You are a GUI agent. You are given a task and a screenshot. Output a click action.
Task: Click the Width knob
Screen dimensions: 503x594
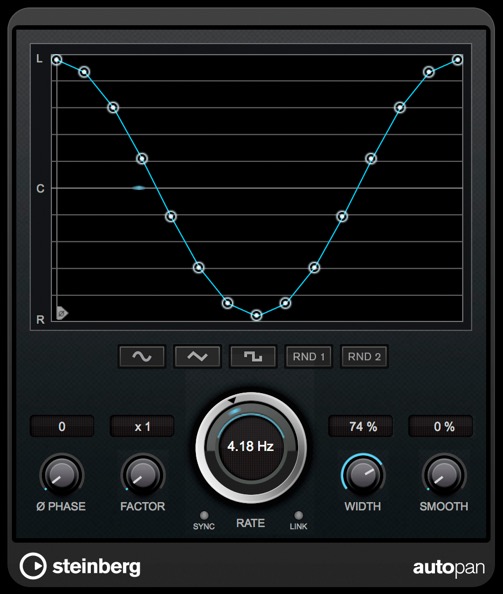(363, 475)
